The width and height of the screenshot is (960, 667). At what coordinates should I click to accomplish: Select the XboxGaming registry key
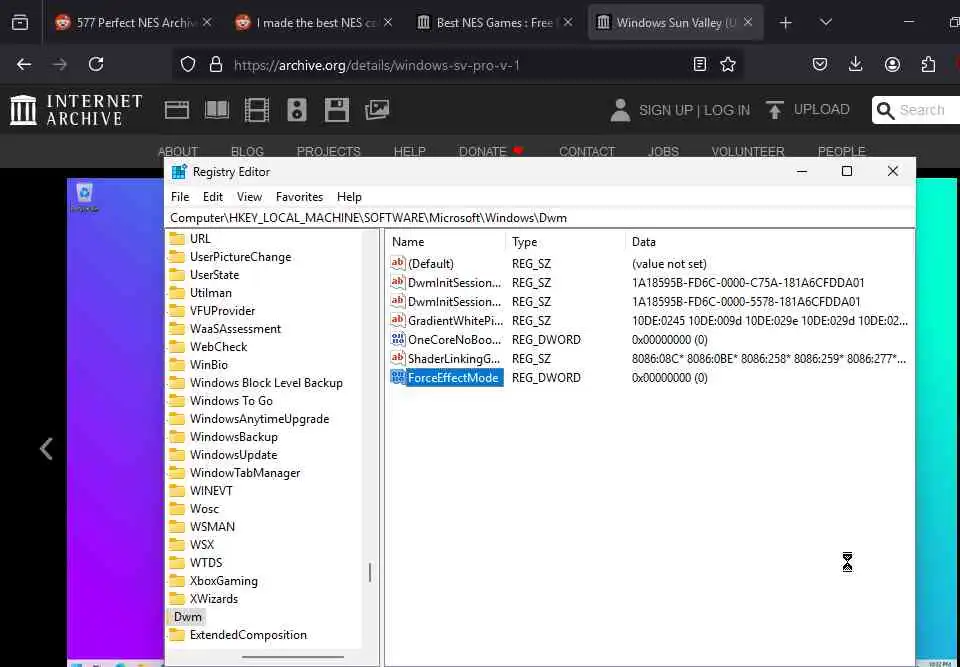223,581
